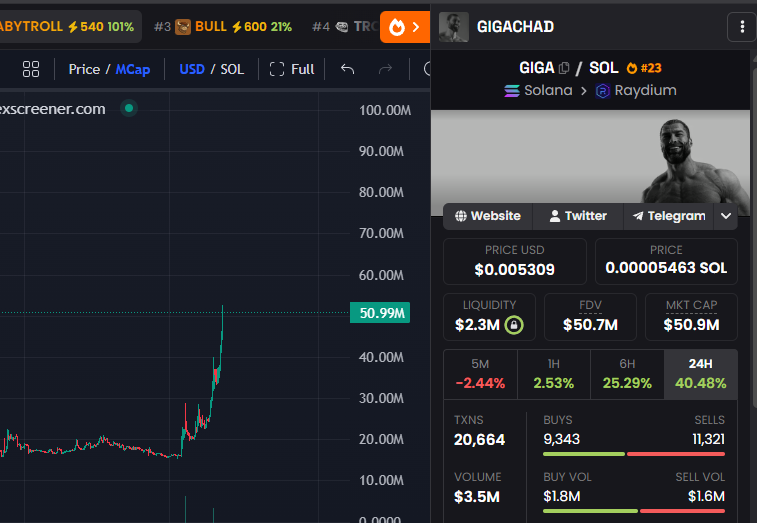Viewport: 757px width, 523px height.
Task: Select the 5M timeframe tab
Action: (x=480, y=374)
